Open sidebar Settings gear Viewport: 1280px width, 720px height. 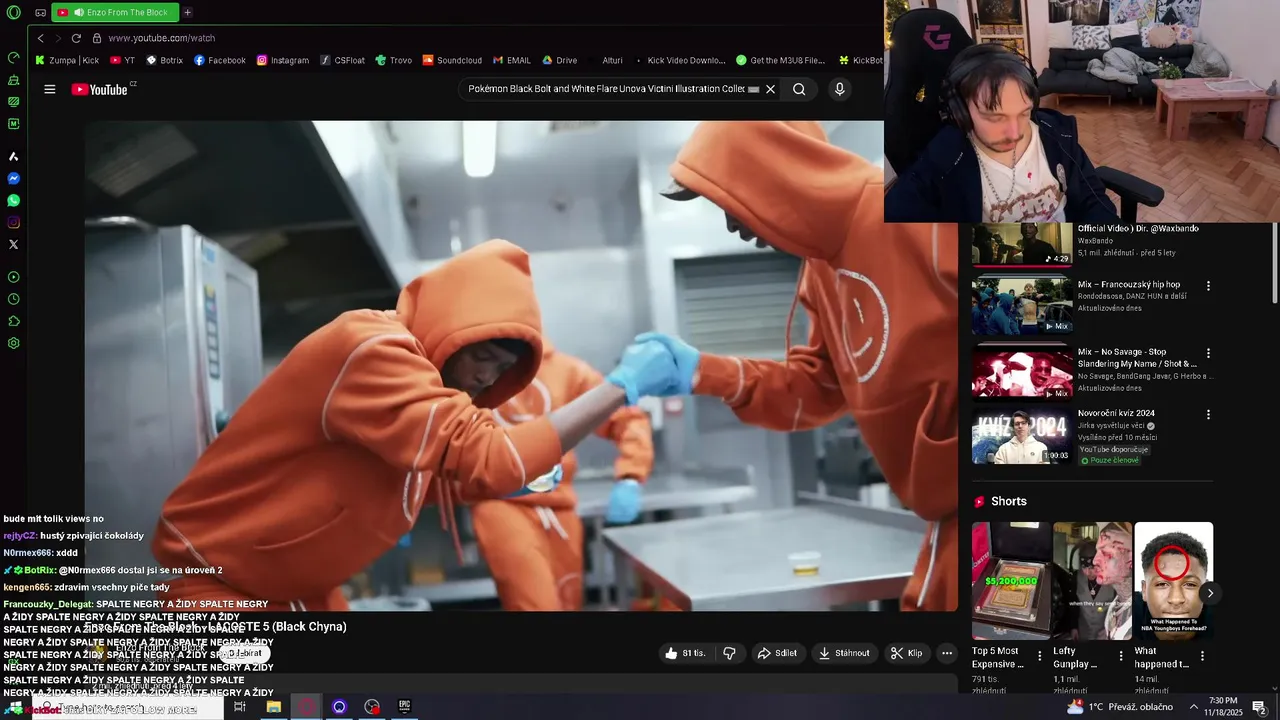[14, 343]
